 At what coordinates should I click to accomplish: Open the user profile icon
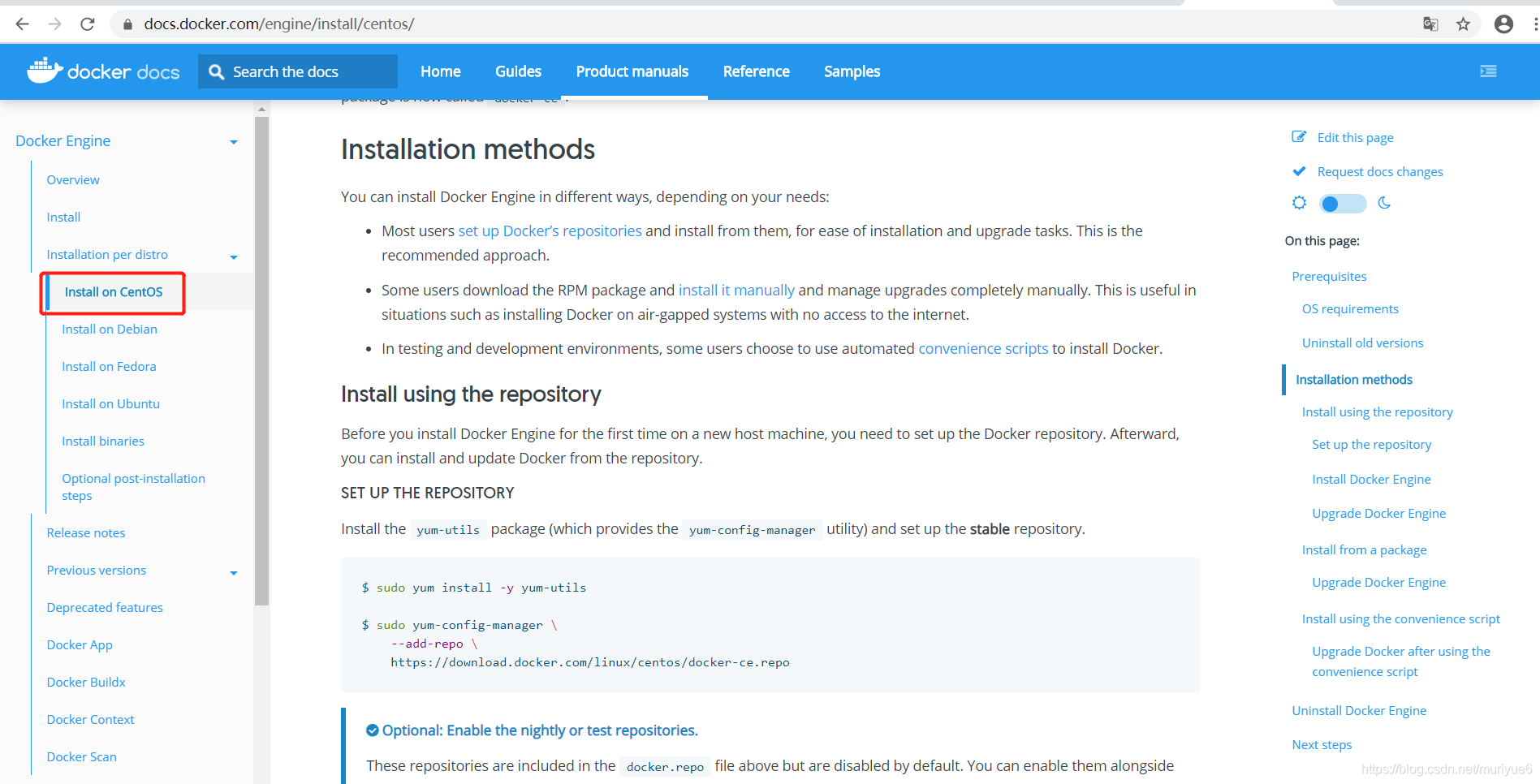(1503, 24)
